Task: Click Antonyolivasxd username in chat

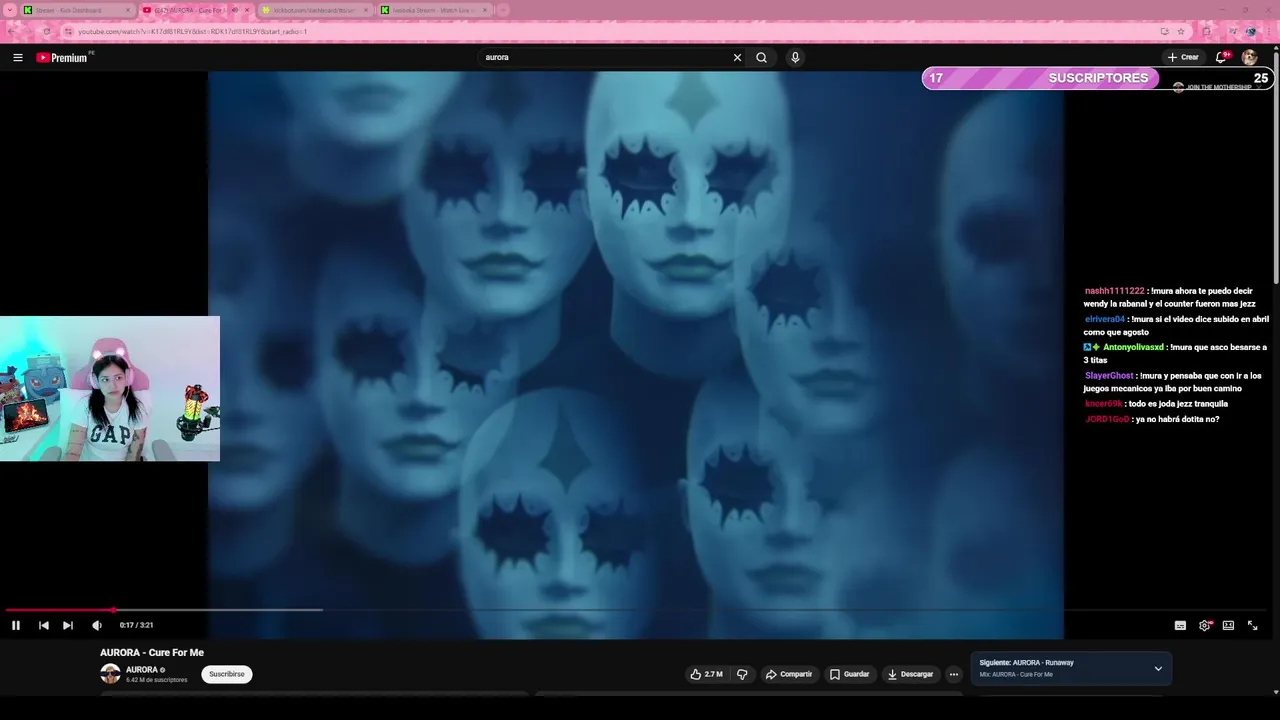Action: coord(1133,347)
